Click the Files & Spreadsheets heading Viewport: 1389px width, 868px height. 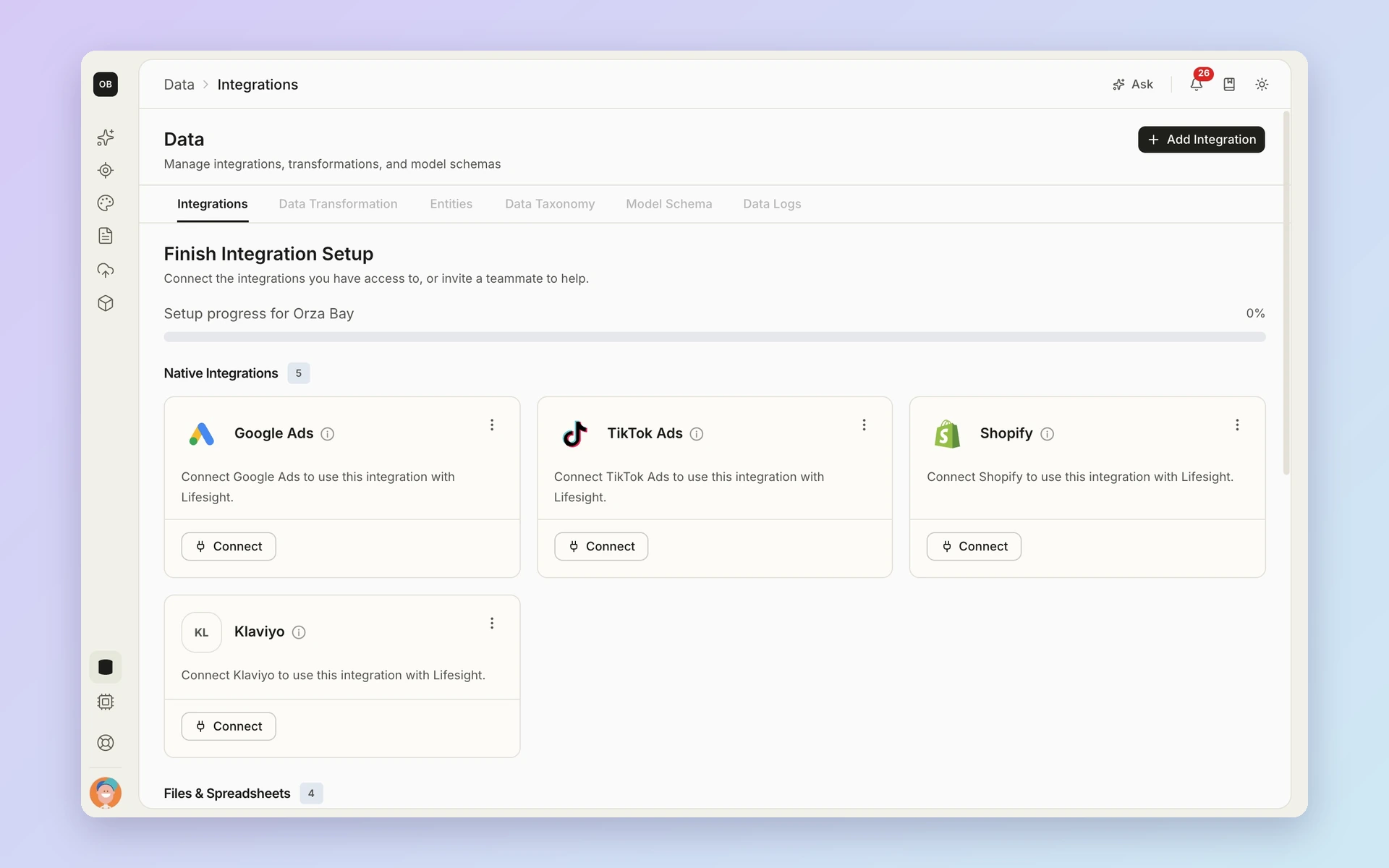pos(227,793)
